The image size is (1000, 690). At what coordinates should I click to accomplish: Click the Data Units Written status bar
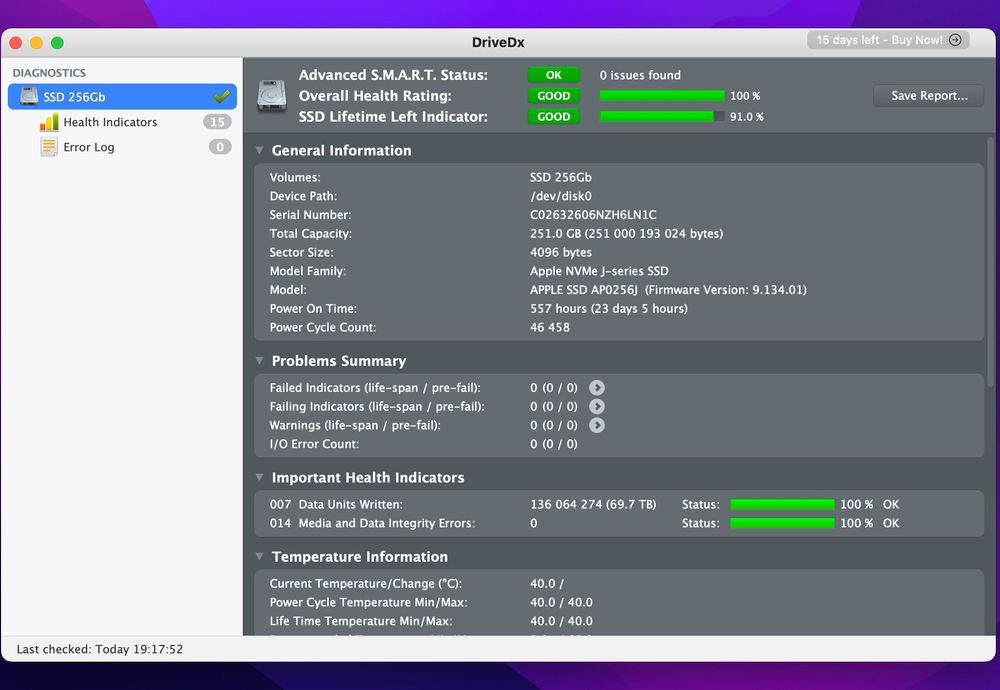(x=782, y=504)
